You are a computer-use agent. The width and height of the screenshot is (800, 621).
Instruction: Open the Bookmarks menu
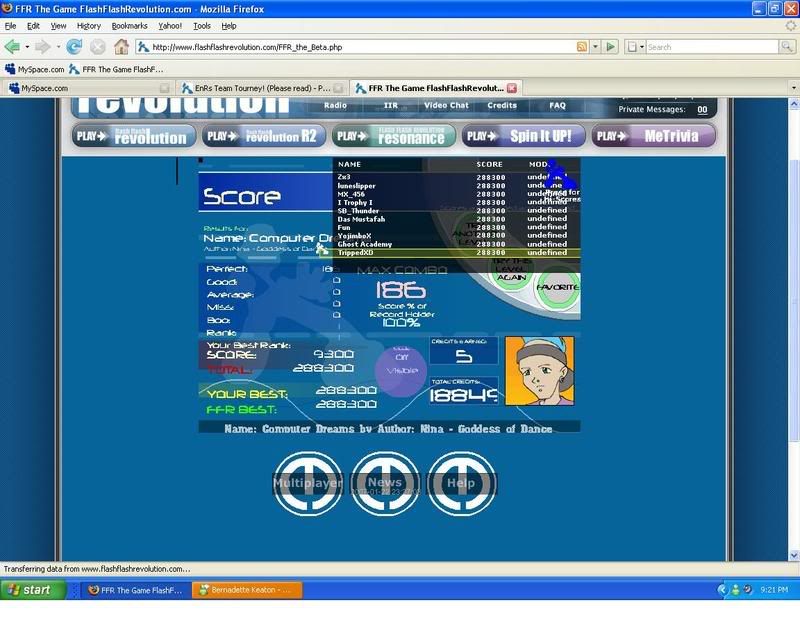(128, 25)
